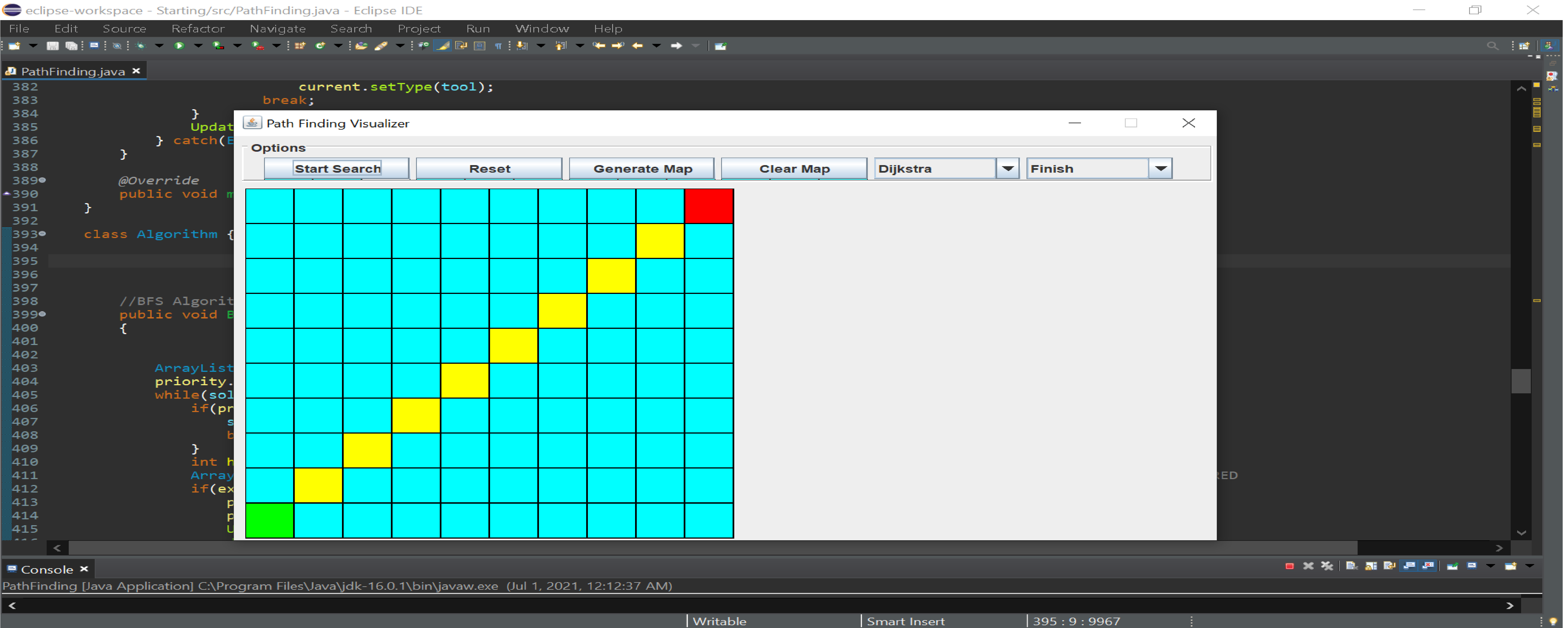This screenshot has height=628, width=1568.
Task: Click the Start Search button
Action: coord(337,168)
